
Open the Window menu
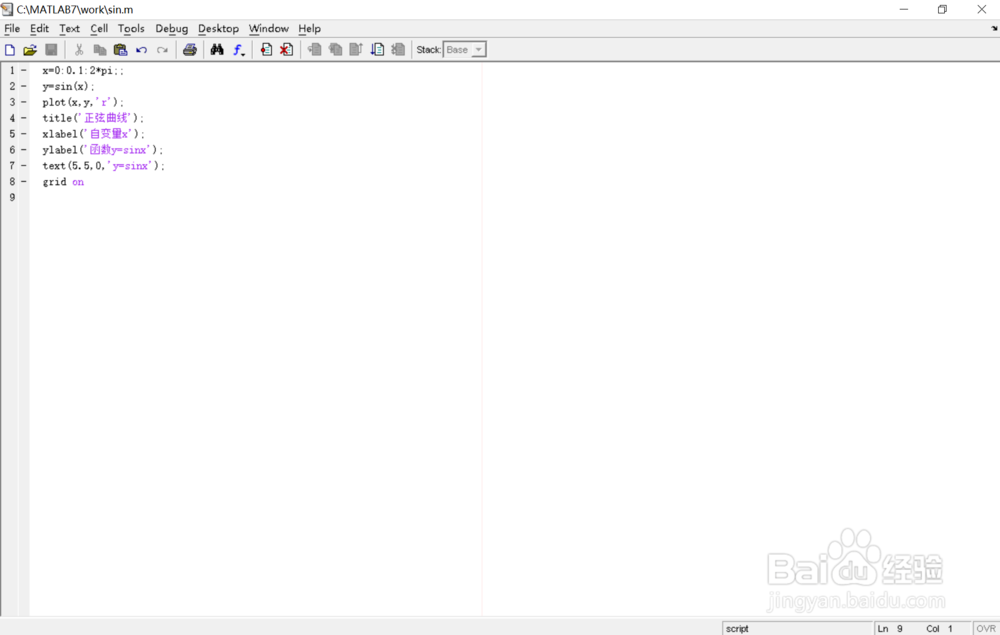(x=268, y=29)
